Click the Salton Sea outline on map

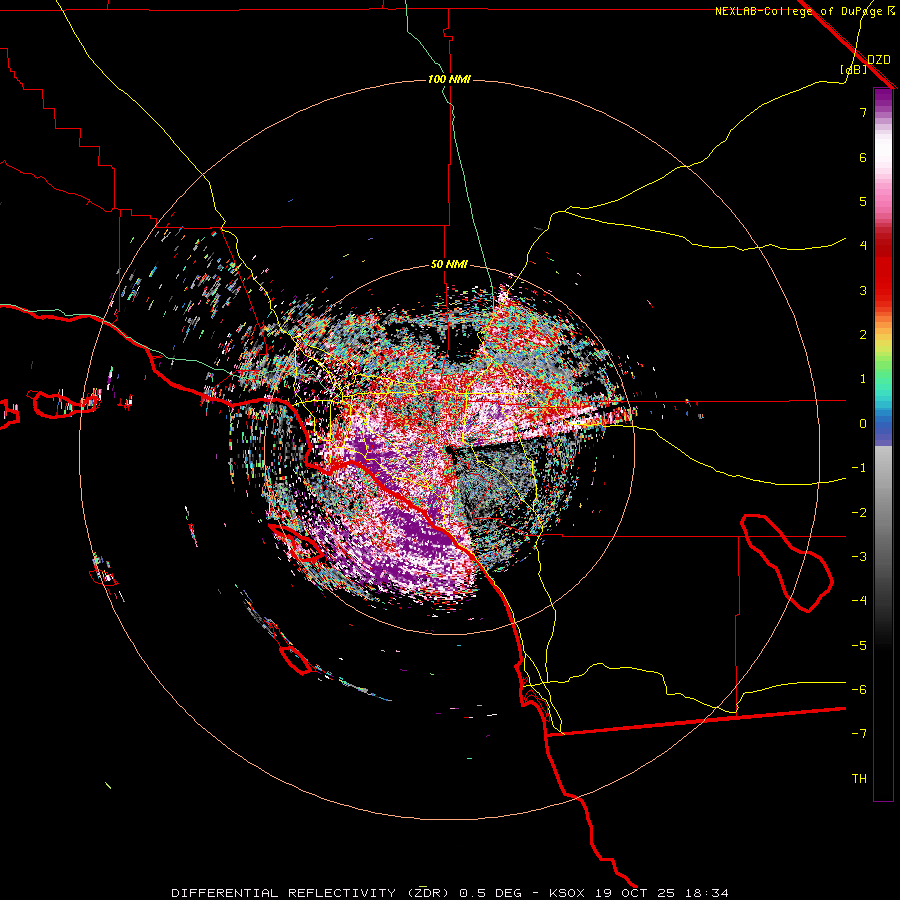(786, 562)
